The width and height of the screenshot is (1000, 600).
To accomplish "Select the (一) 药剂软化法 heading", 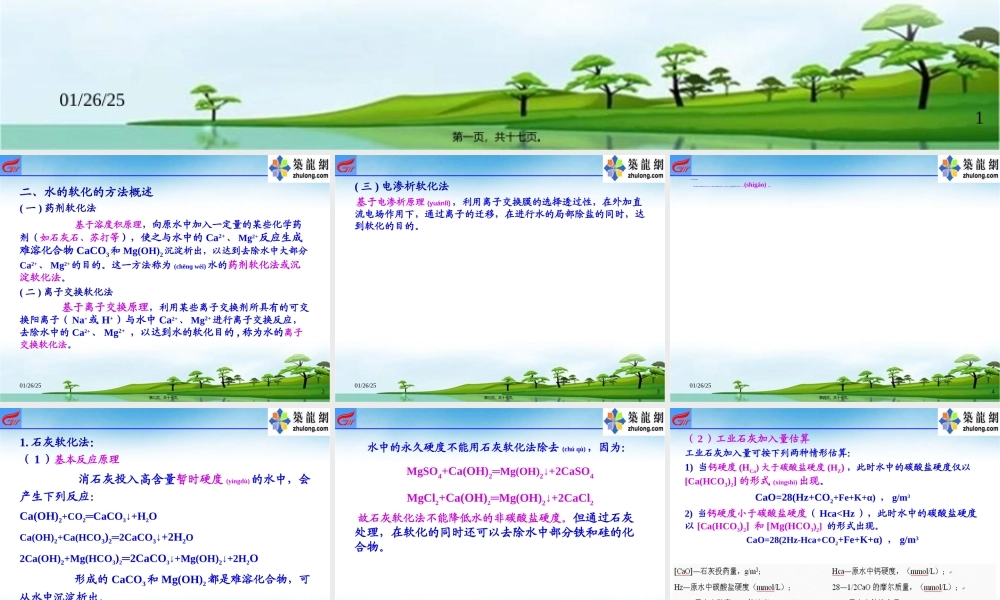I will [x=61, y=207].
